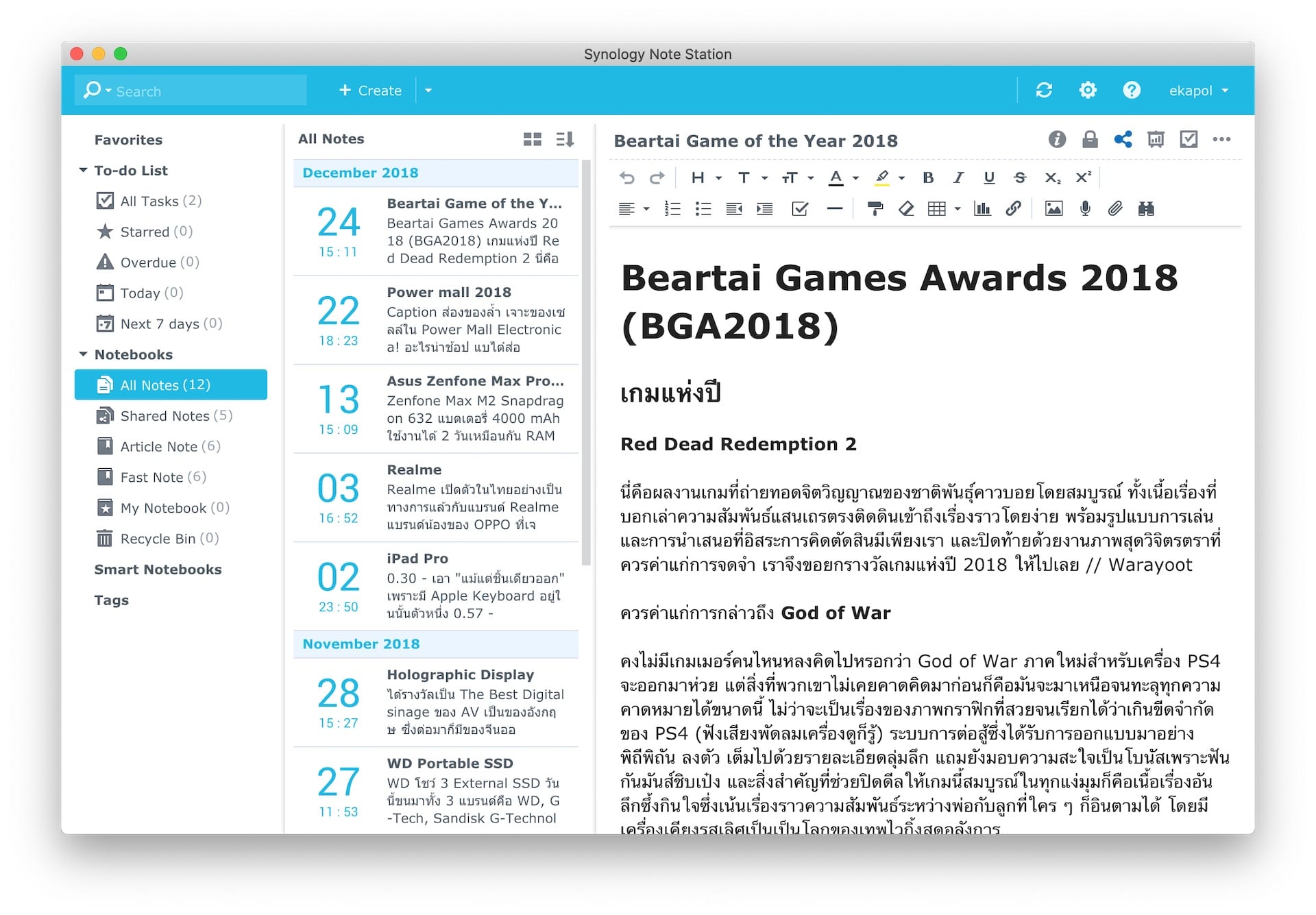Share the note via share icon
This screenshot has height=915, width=1316.
(x=1123, y=140)
